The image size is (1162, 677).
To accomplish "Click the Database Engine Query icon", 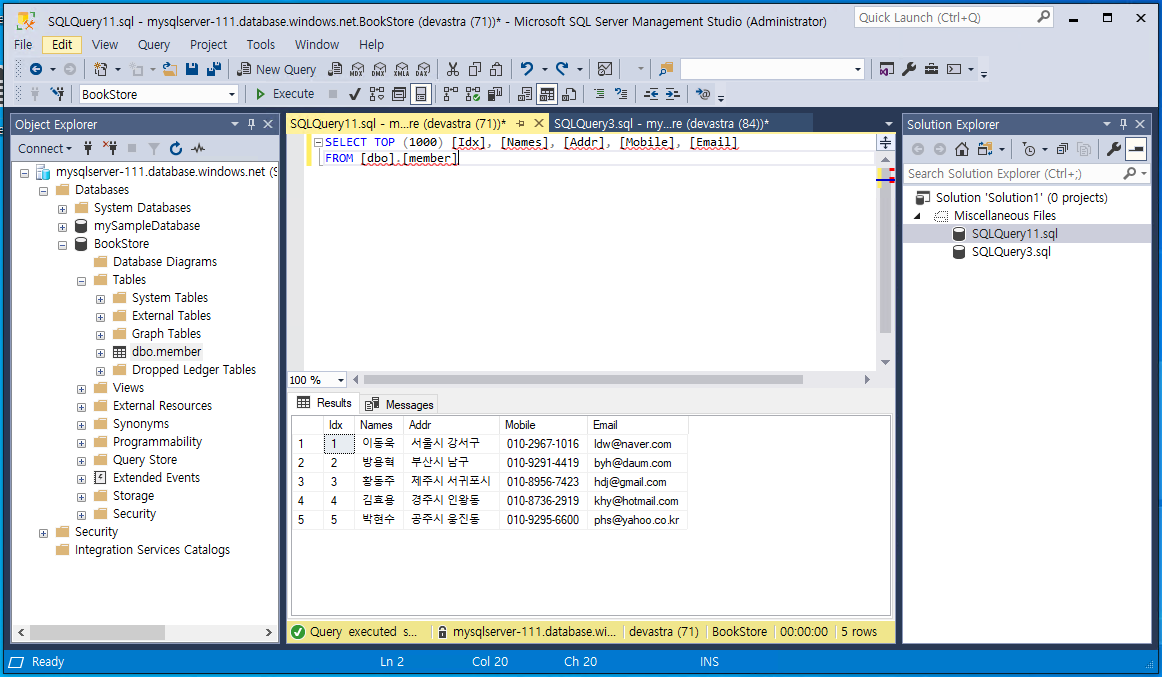I will (335, 70).
